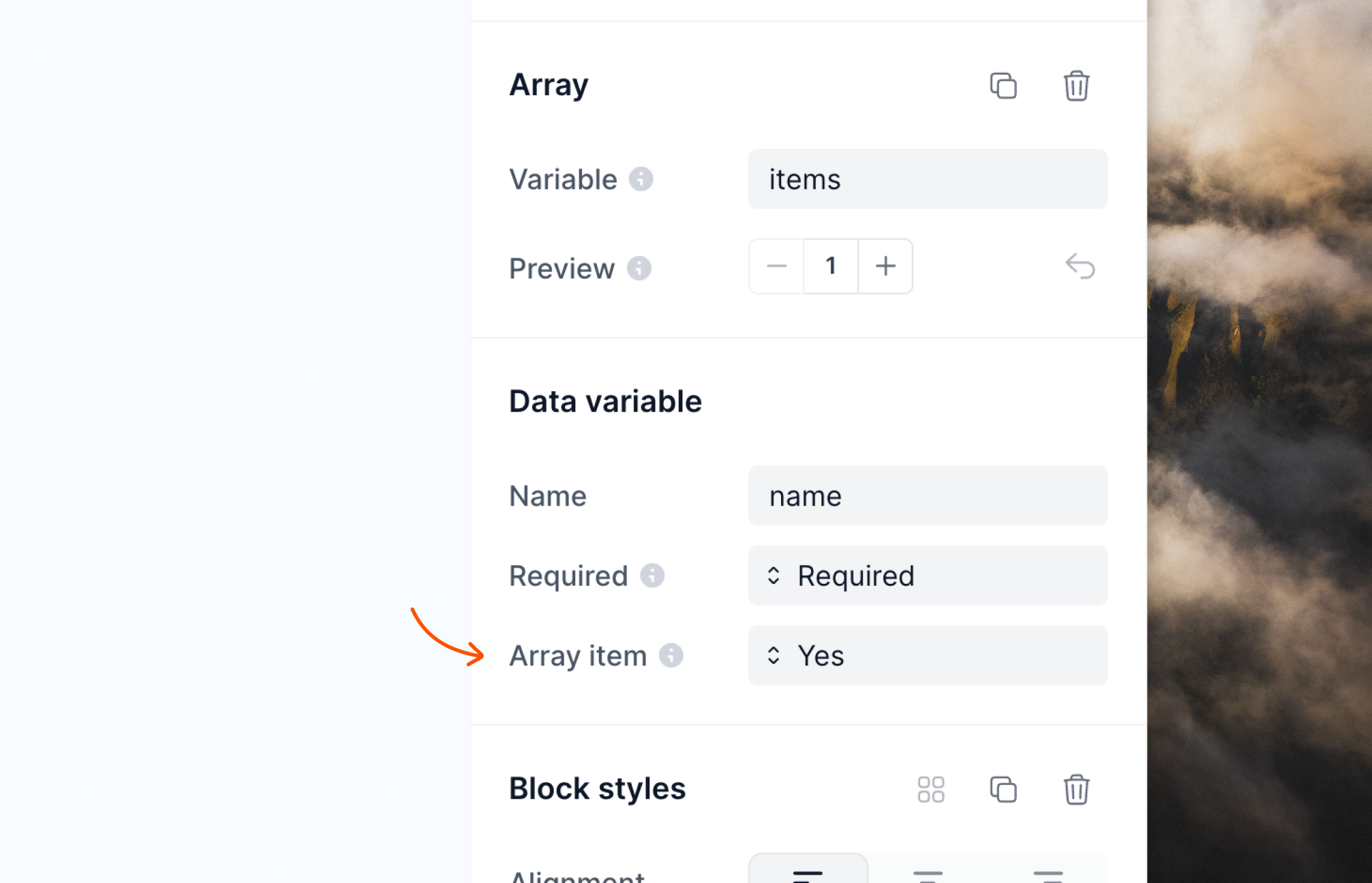Open the Array item Yes dropdown
The image size is (1372, 883).
pyautogui.click(x=927, y=655)
